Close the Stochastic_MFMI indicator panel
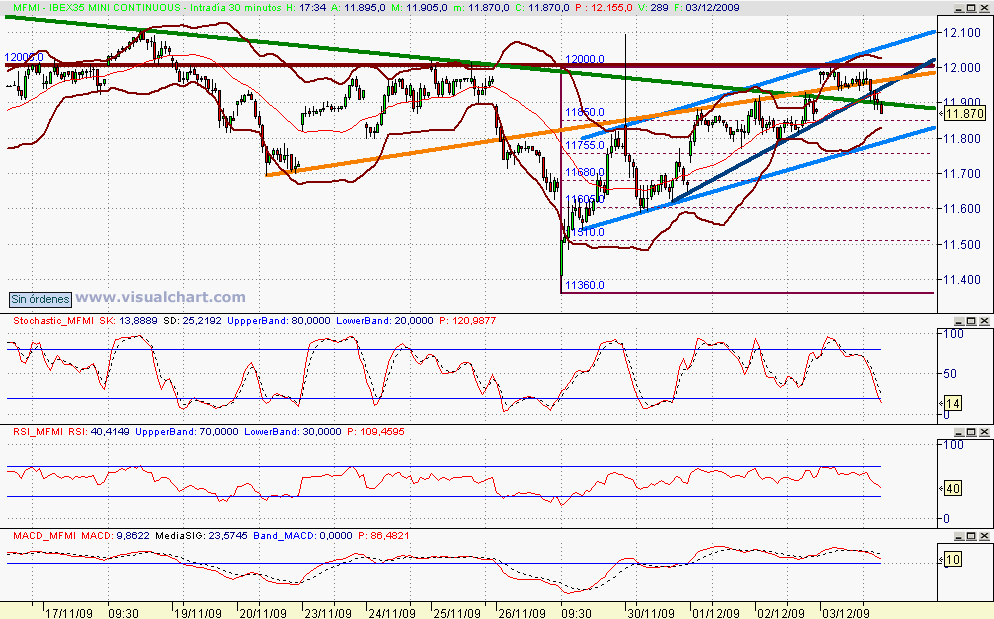This screenshot has width=994, height=619. point(984,322)
